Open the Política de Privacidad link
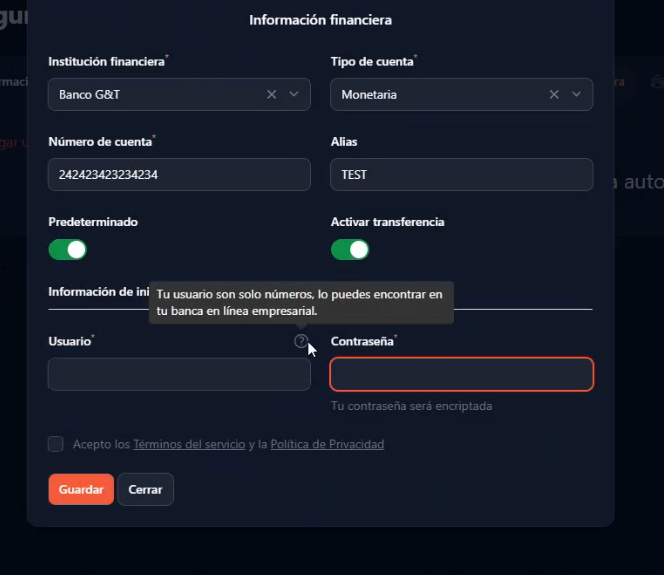Screen dimensions: 664x575 pyautogui.click(x=327, y=444)
